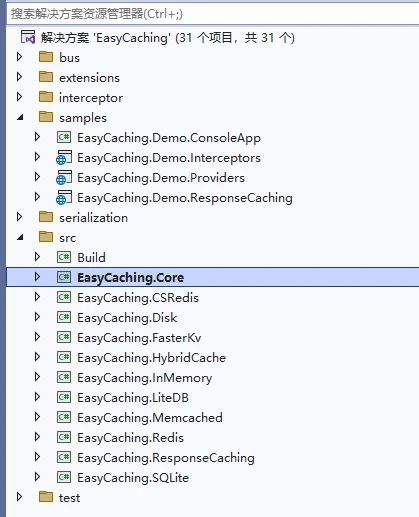Select the EasyCaching.Memcached project
Viewport: 419px width, 517px height.
coord(150,418)
